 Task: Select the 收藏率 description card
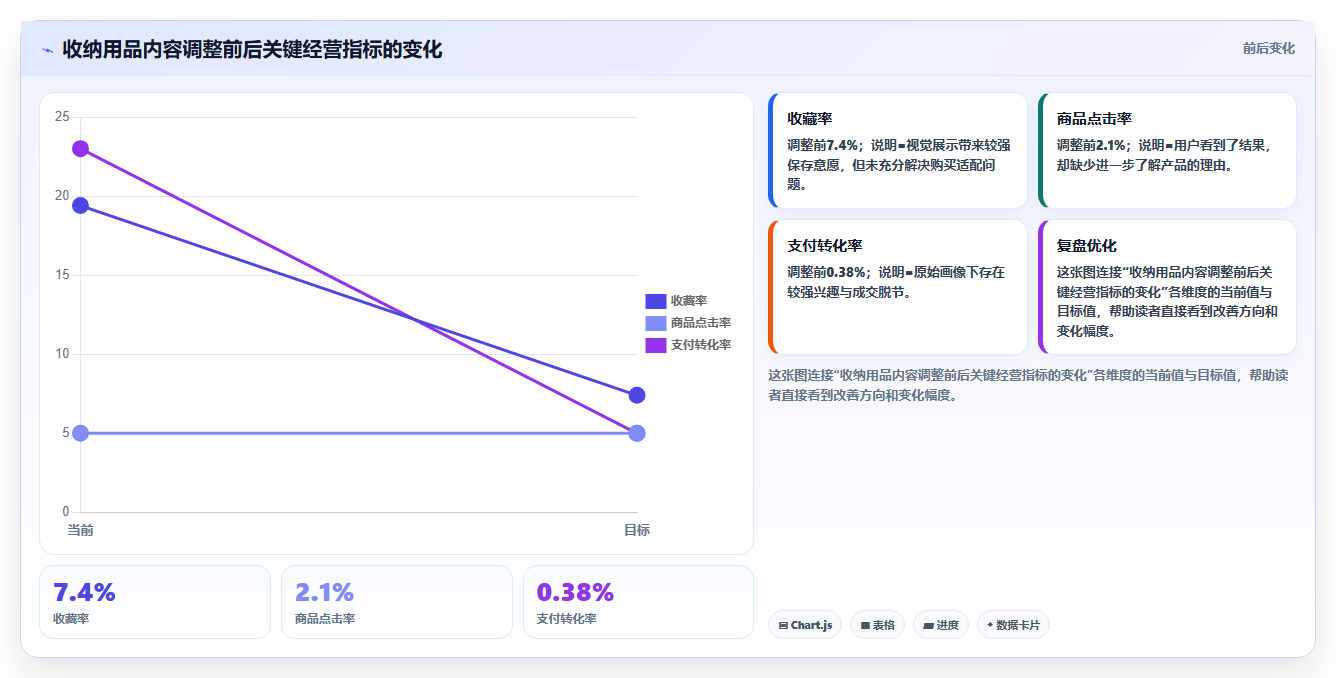[x=898, y=150]
